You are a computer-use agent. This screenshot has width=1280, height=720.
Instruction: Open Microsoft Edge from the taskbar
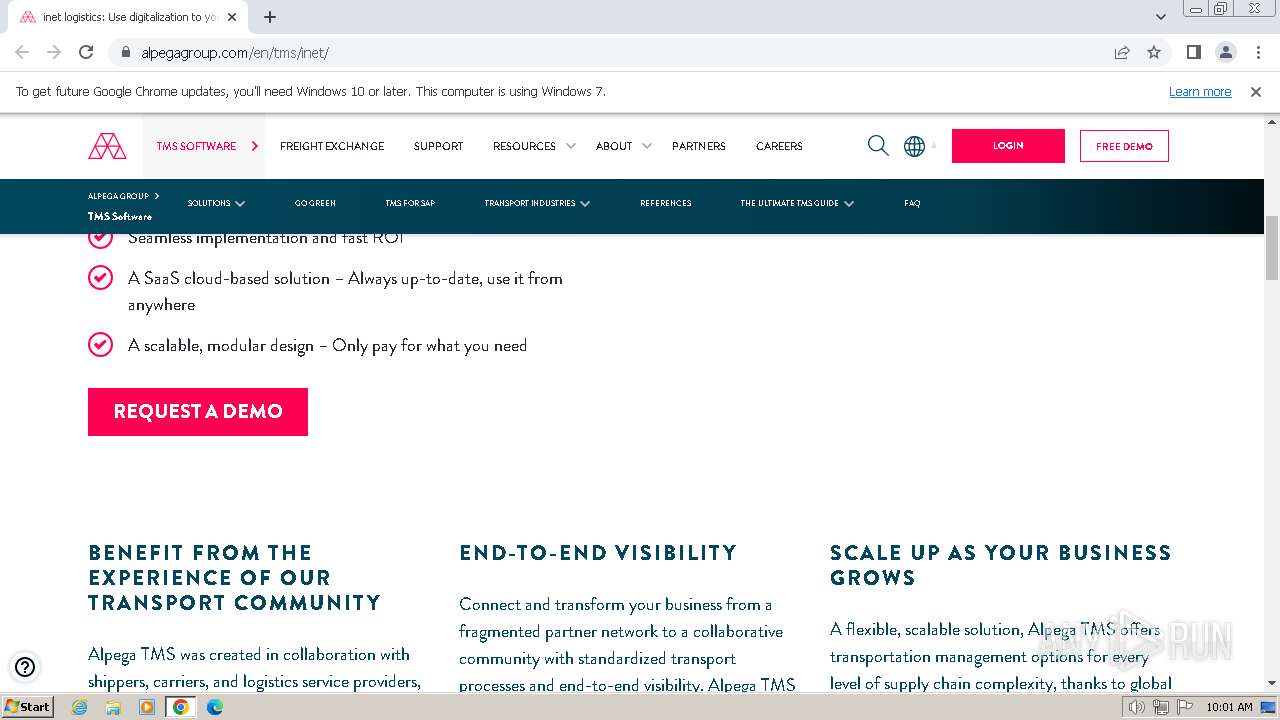tap(215, 707)
